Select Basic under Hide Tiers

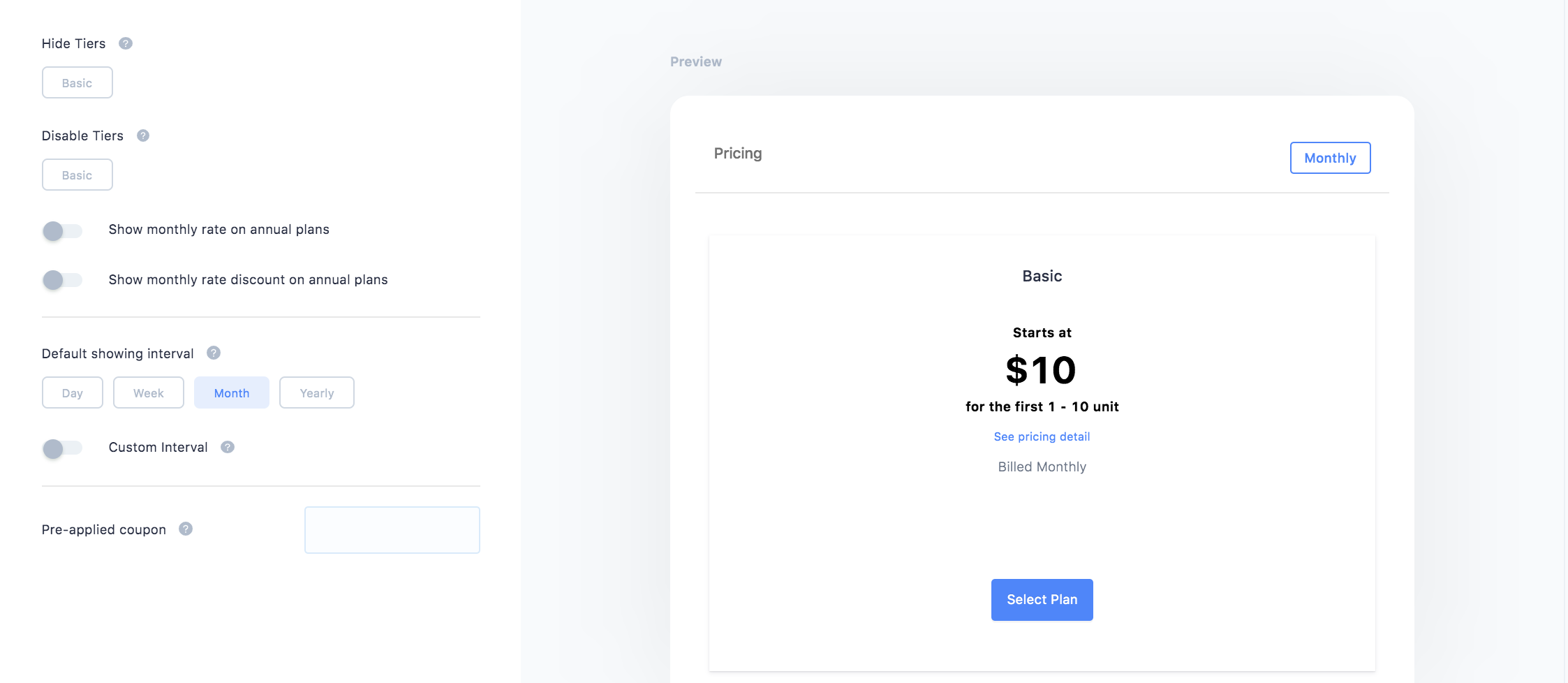77,82
